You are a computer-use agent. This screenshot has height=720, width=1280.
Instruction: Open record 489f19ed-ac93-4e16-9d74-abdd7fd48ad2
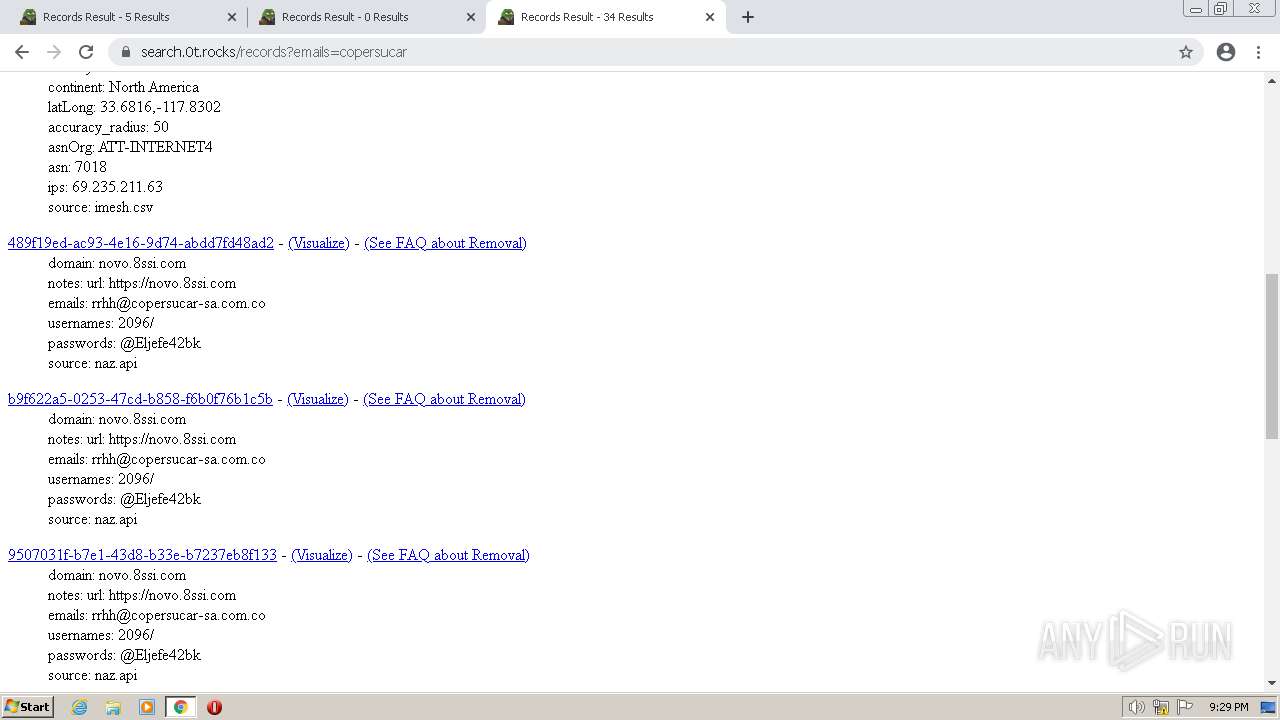tap(141, 243)
